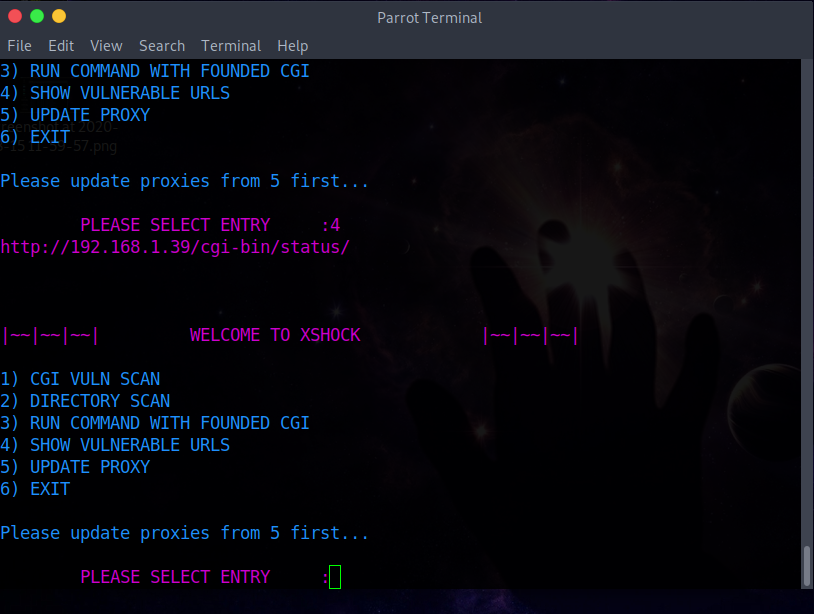
Task: Click the lower '6) EXIT' line
Action: tap(35, 489)
